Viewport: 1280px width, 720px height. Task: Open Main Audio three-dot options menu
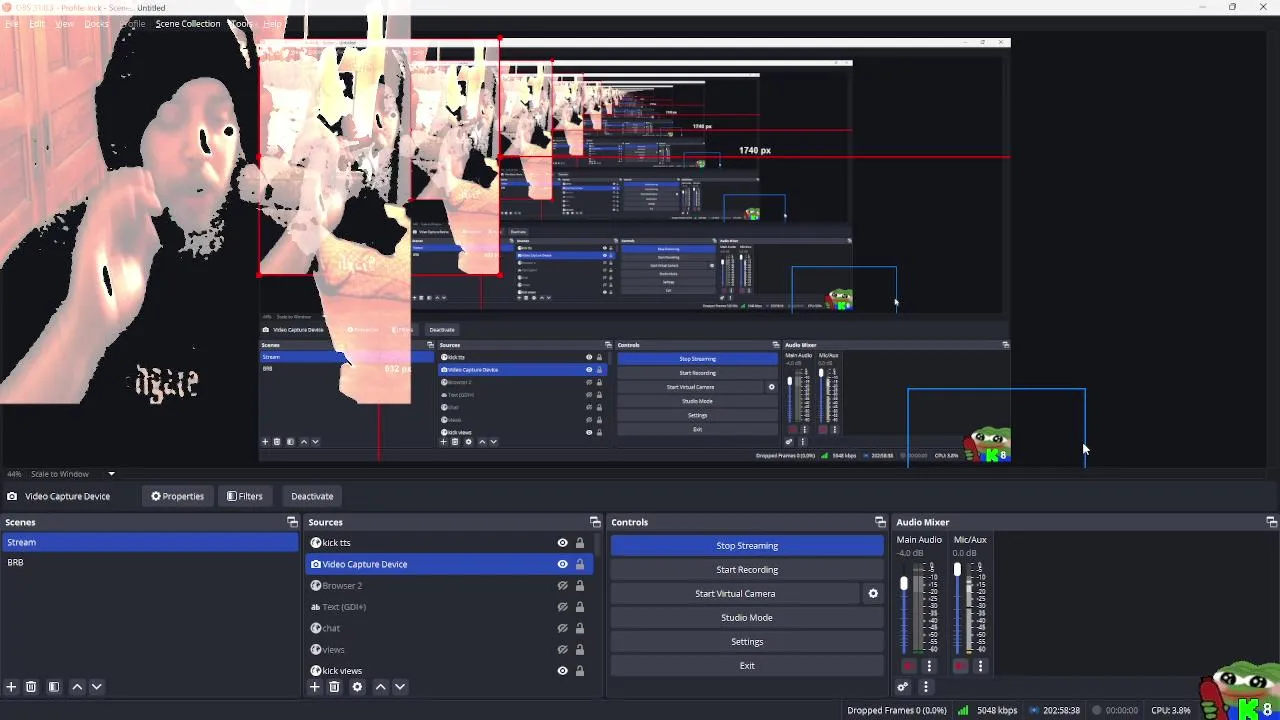pos(929,666)
